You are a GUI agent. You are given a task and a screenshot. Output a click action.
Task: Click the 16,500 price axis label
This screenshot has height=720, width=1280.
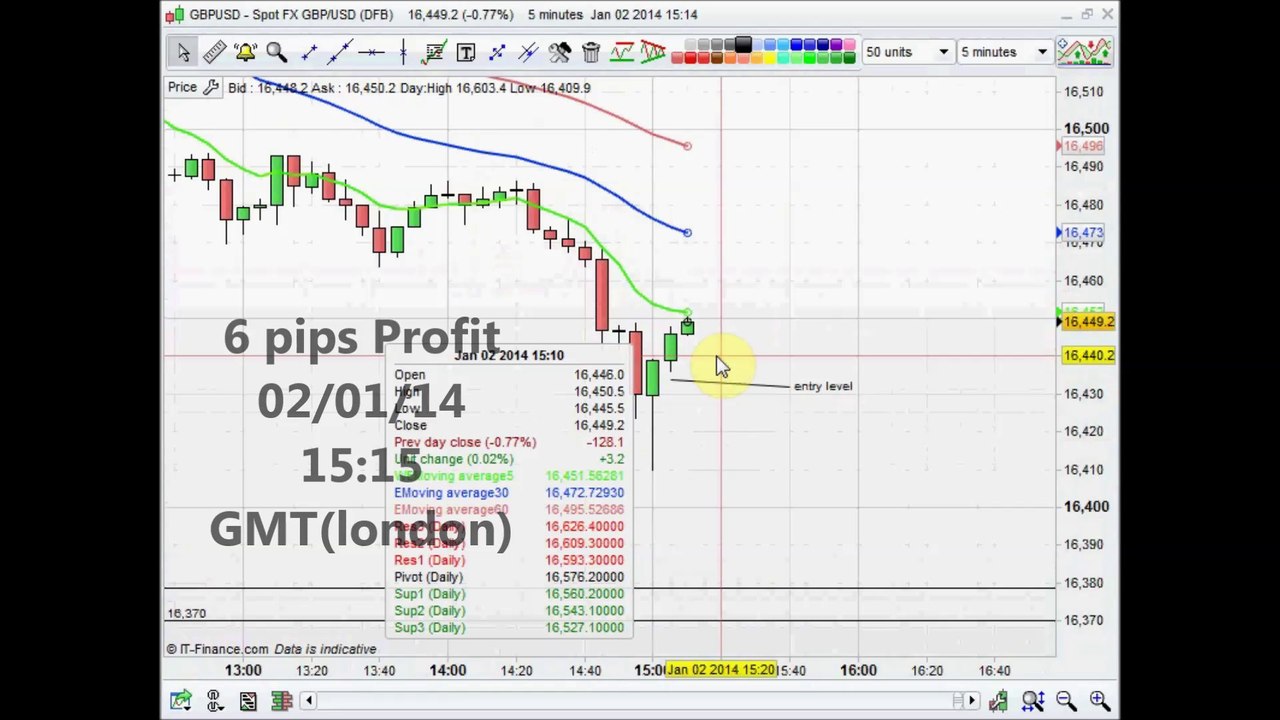click(x=1086, y=129)
